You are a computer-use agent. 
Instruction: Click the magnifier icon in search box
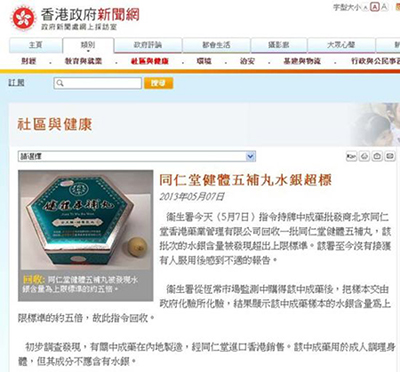(60, 83)
